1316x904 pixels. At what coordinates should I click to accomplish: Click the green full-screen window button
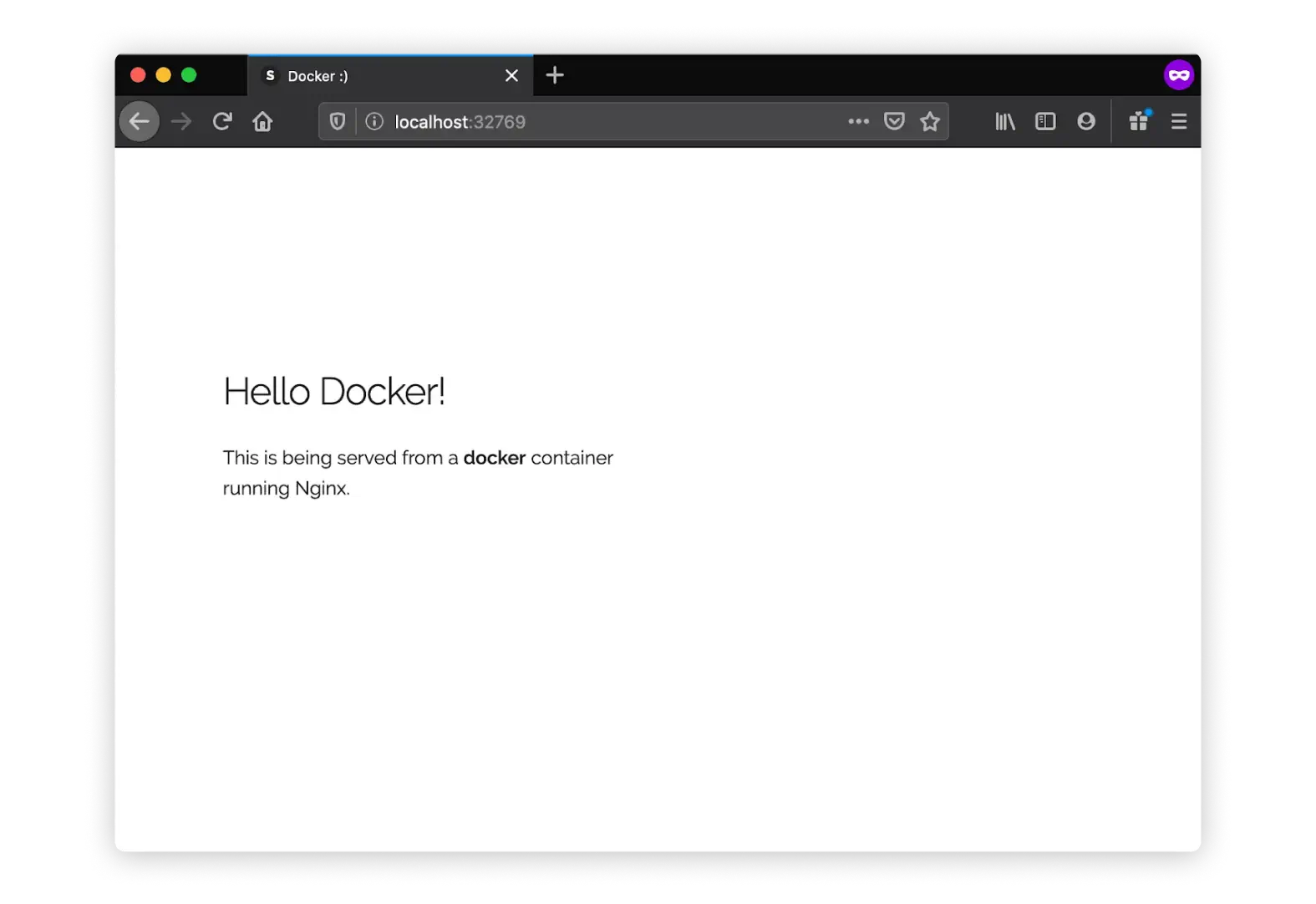[189, 75]
